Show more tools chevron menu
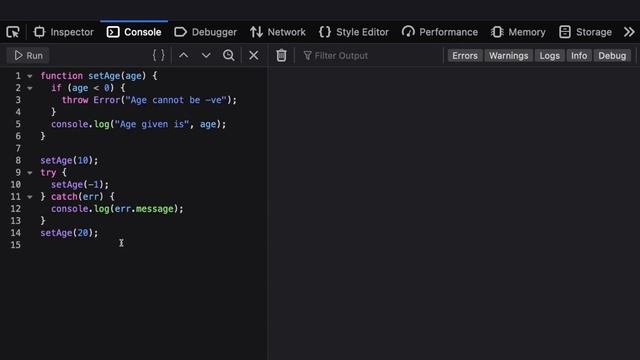 point(629,32)
